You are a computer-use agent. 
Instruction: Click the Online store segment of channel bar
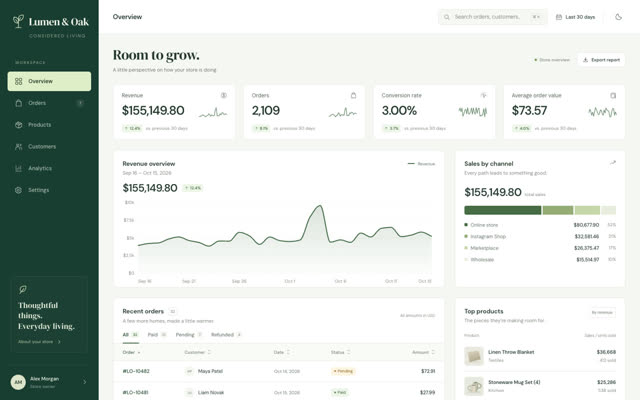click(x=502, y=210)
